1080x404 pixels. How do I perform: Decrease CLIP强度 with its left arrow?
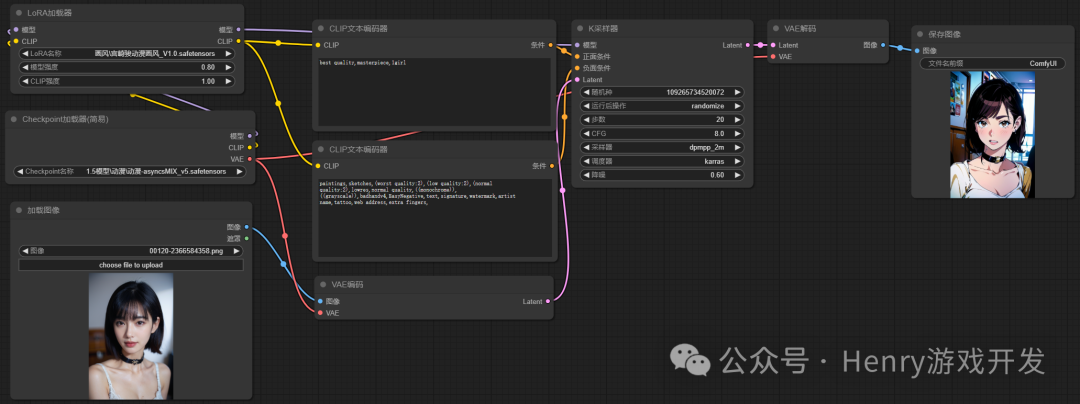coord(25,81)
